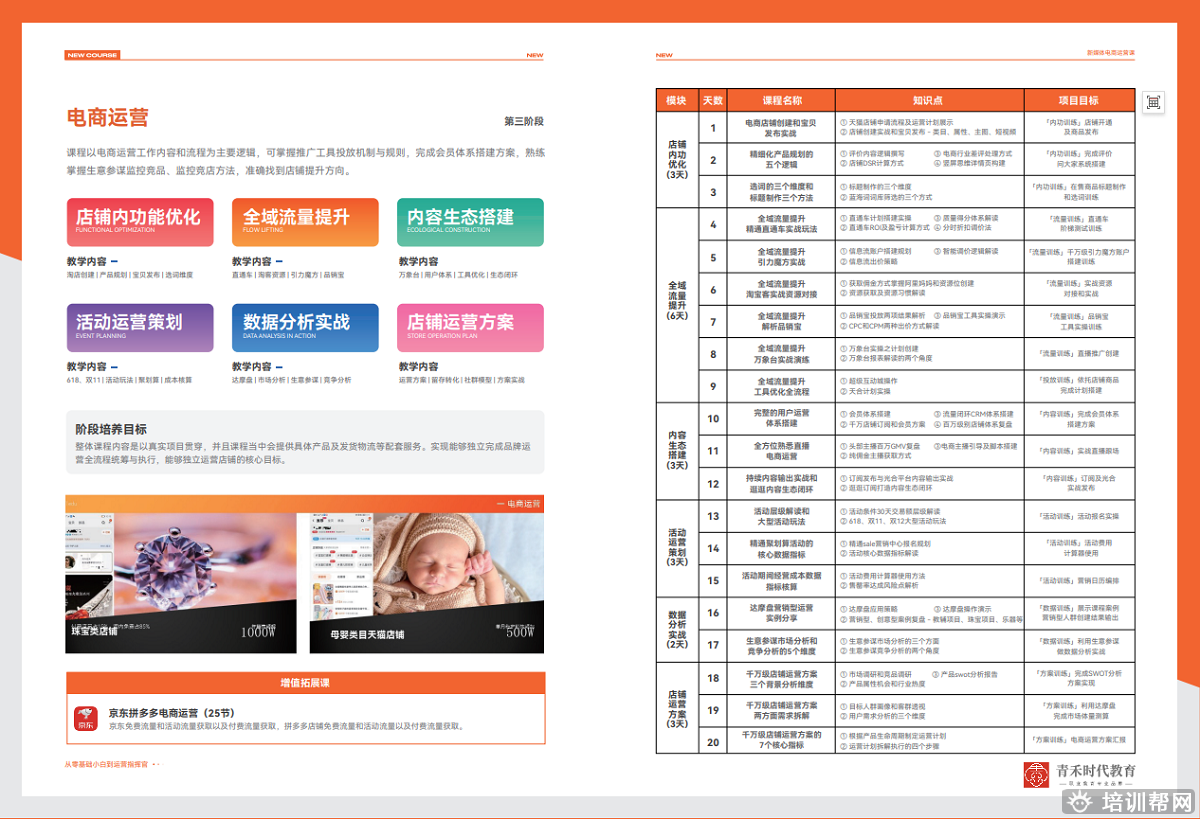Click day 1 course 电商店铺创建和宝贝发布实战
Screen dimensions: 1200x819
tap(782, 127)
